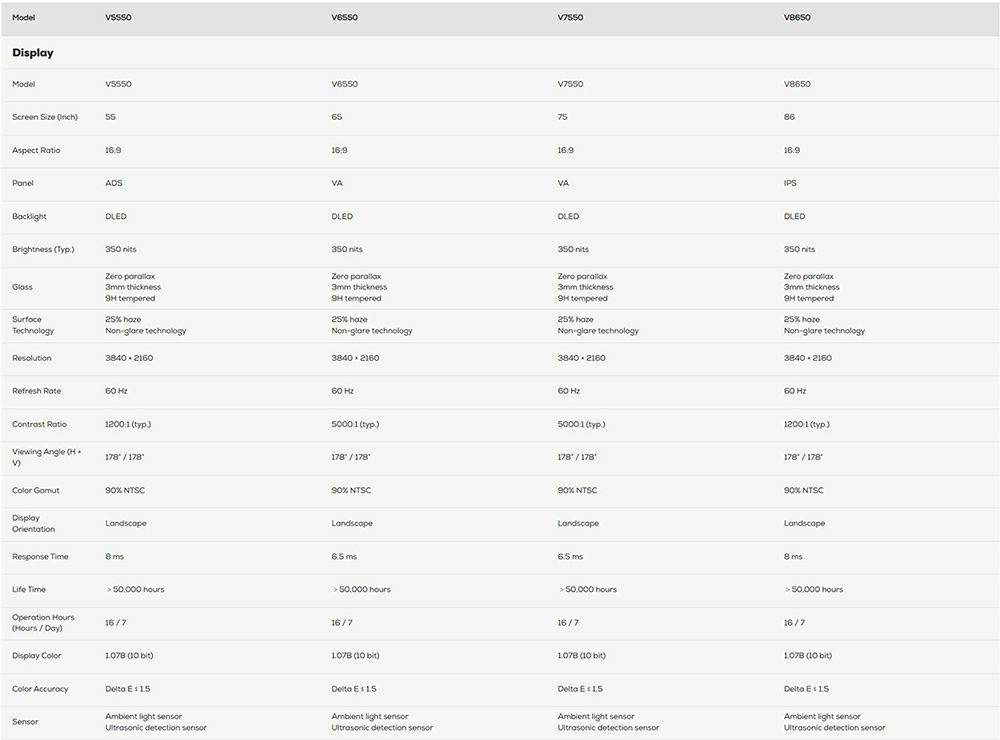Screen dimensions: 1000x740
Task: Select the Color Accuracy row label
Action: 40,689
